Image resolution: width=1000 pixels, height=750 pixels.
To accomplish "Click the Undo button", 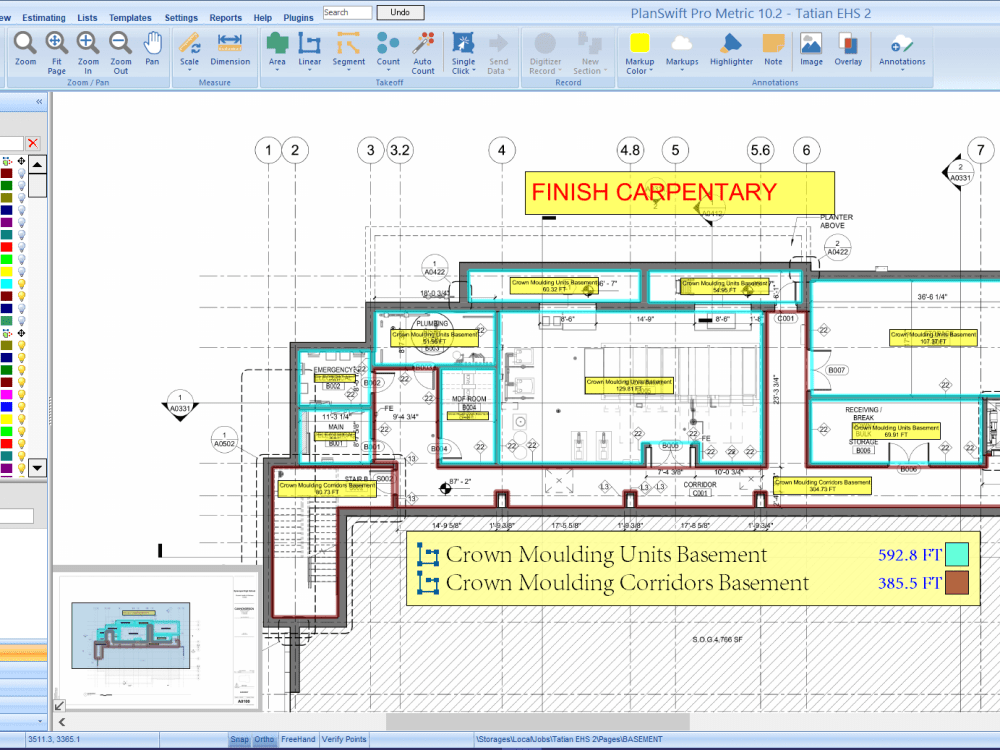I will tap(400, 12).
